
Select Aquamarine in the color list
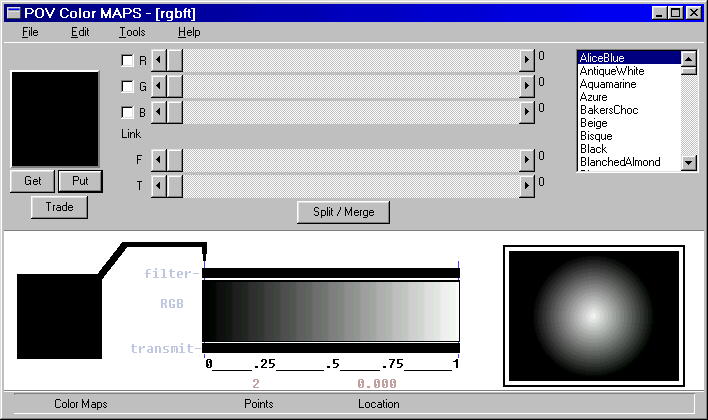[629, 84]
